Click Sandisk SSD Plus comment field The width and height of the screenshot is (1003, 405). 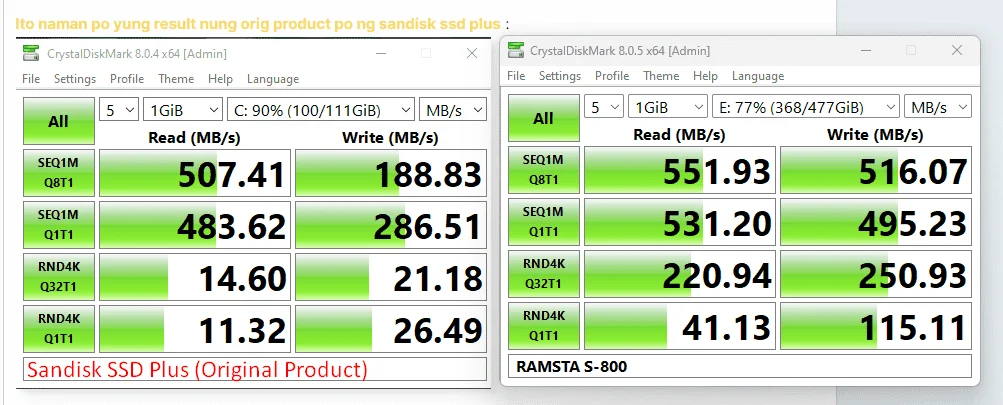(x=255, y=369)
